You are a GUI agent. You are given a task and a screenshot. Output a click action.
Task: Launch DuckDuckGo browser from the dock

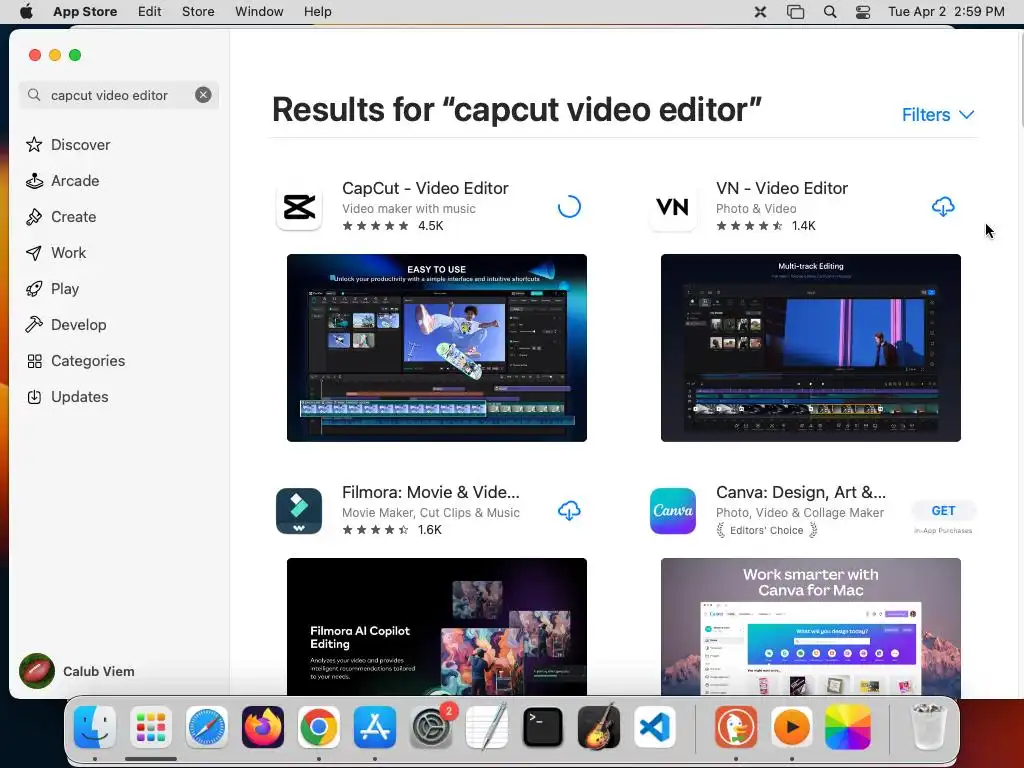(736, 727)
